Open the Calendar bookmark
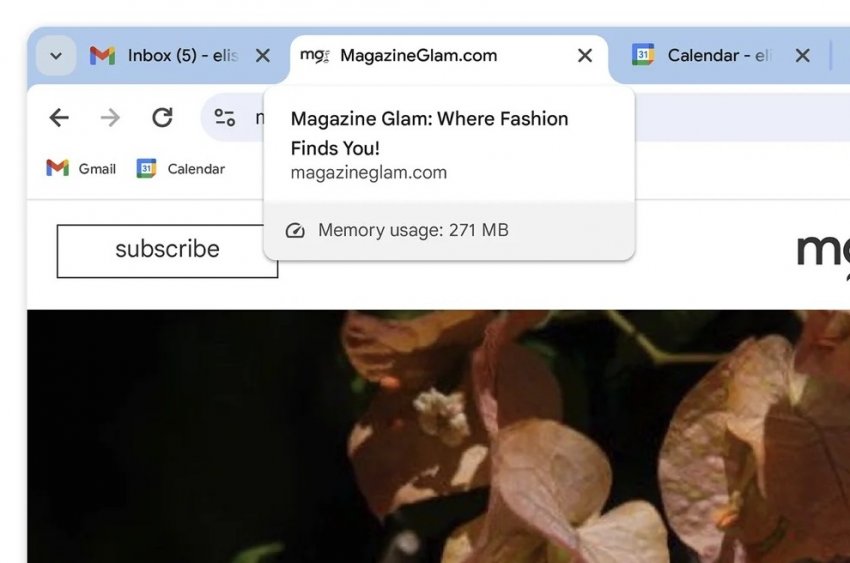This screenshot has width=850, height=563. pos(181,169)
